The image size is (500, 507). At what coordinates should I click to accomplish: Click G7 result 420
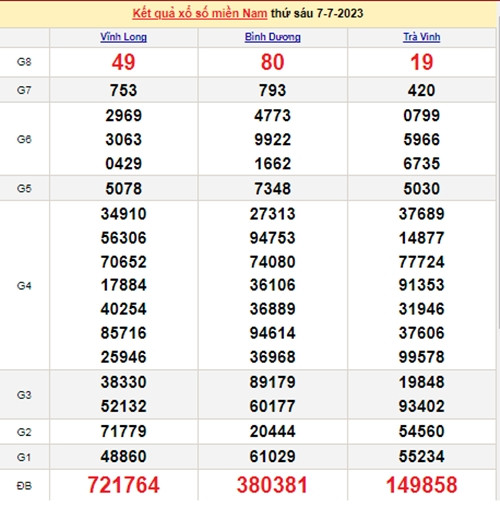422,90
